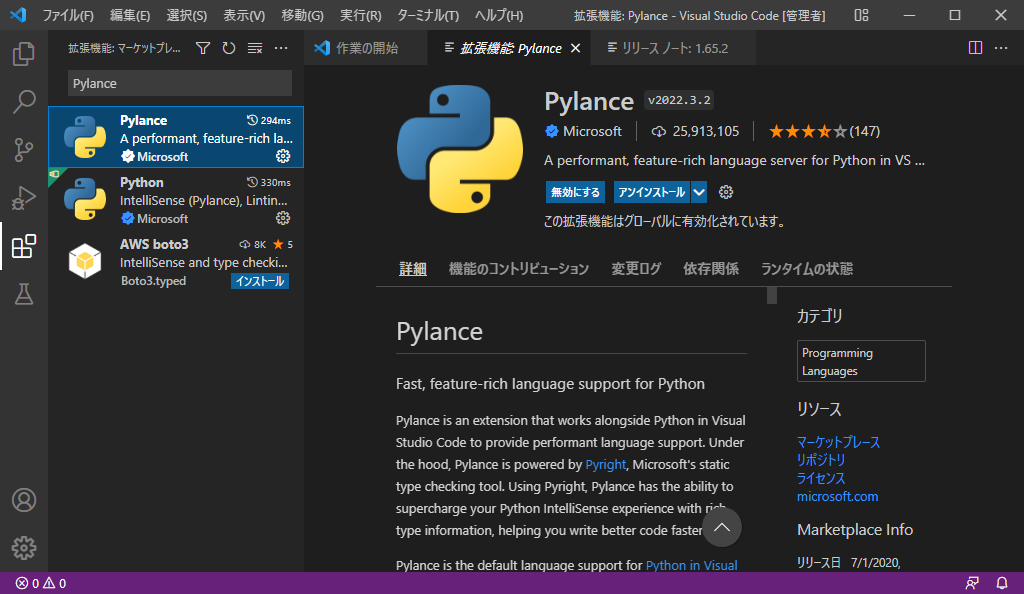Select the 機能のコントリビューション tab

(x=519, y=269)
